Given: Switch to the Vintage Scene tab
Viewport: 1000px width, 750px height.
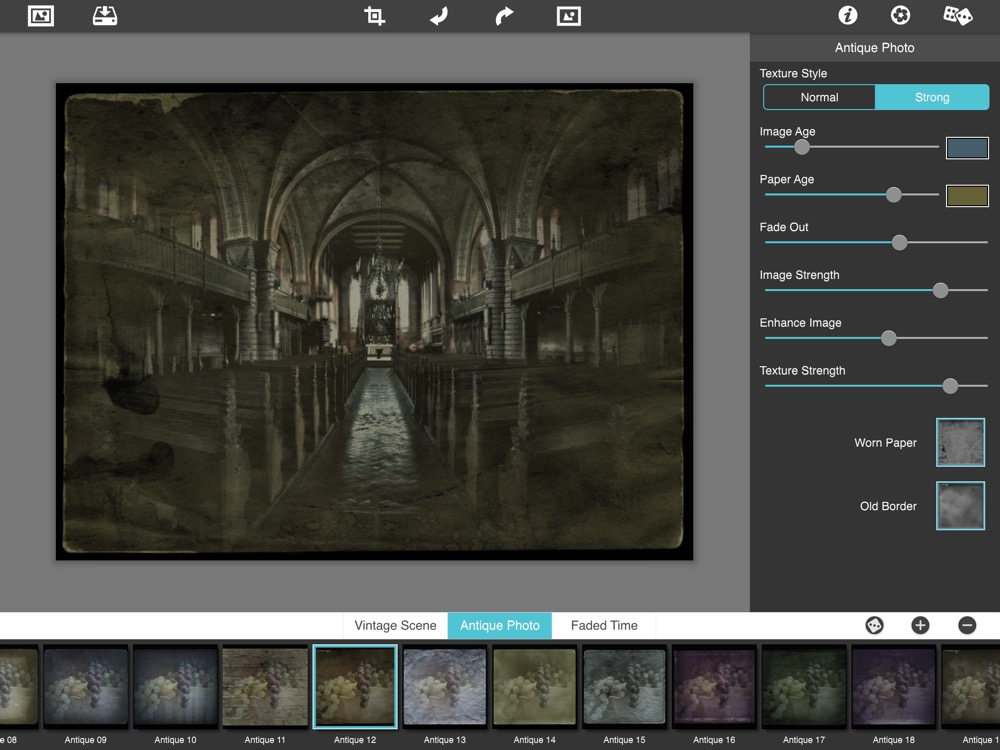Looking at the screenshot, I should [x=395, y=625].
